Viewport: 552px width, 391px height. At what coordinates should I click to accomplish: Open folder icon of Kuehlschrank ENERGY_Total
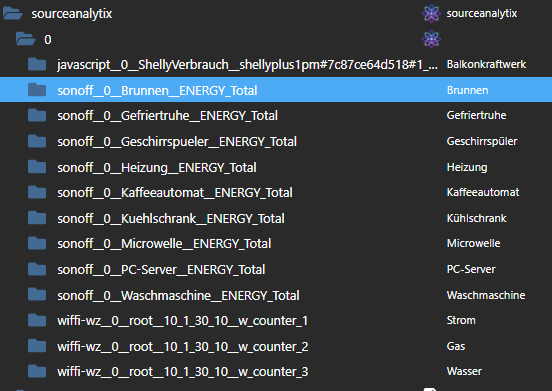point(37,218)
